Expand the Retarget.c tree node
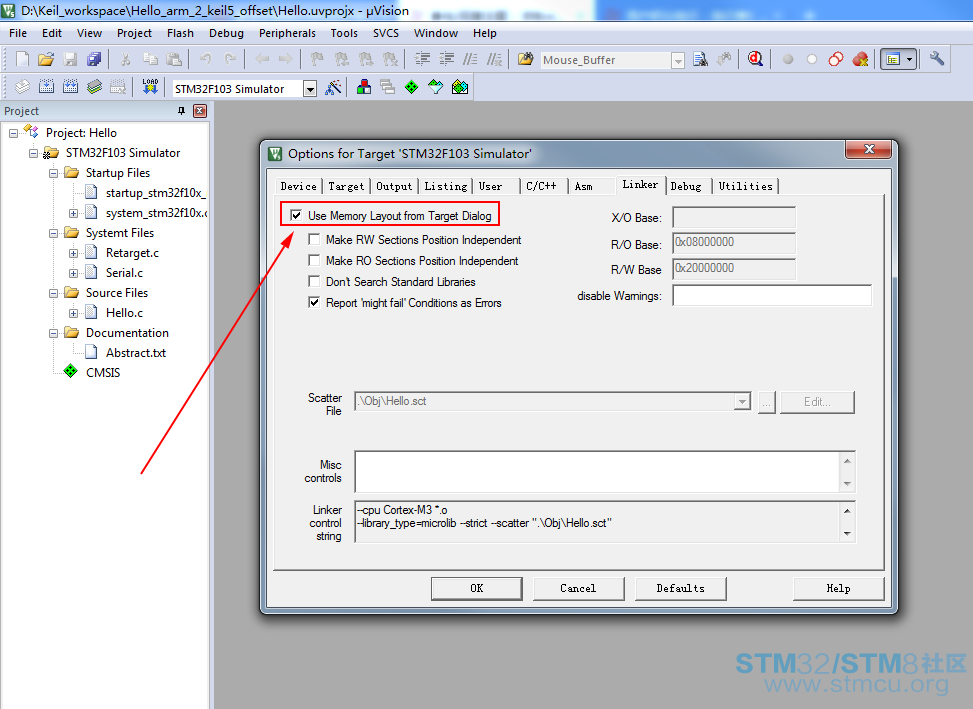The height and width of the screenshot is (709, 973). tap(73, 253)
